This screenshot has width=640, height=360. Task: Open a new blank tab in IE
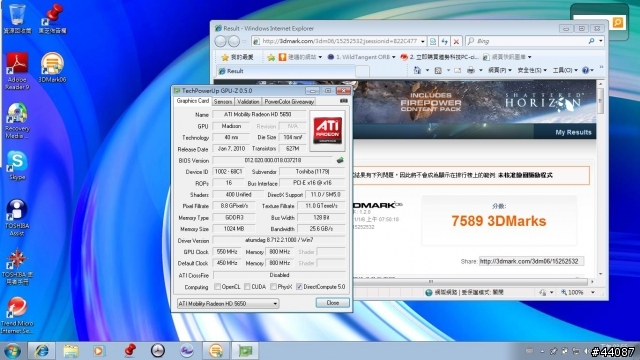tap(362, 71)
